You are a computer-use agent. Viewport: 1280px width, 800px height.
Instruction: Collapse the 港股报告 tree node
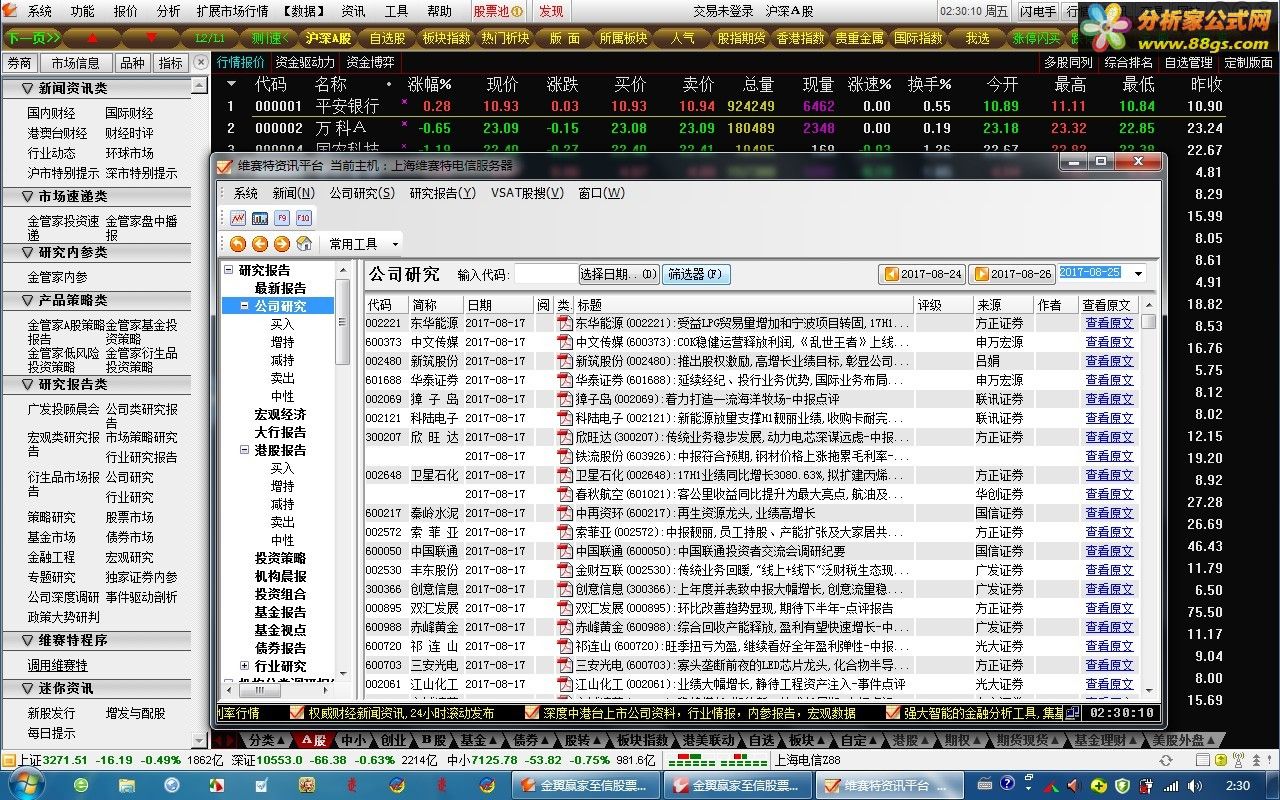245,450
